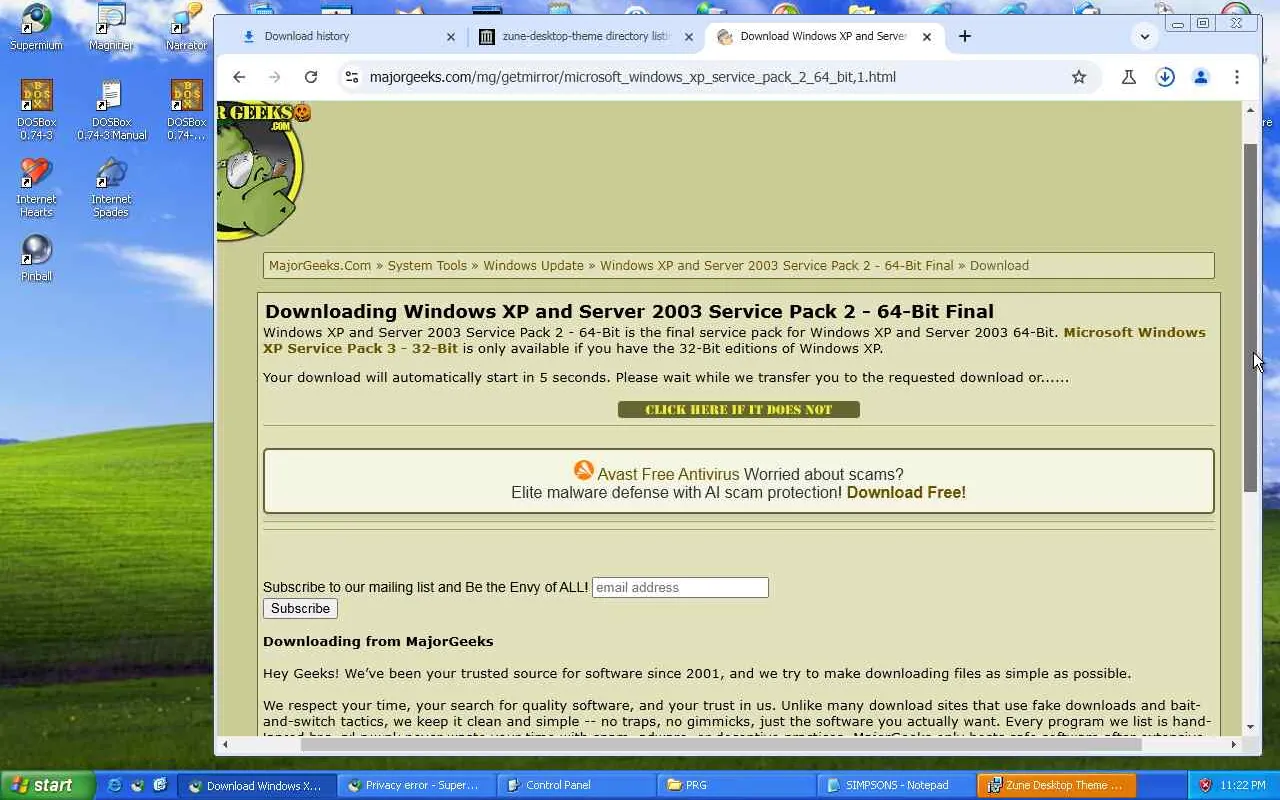Select the Internet Hearts desktop icon

[x=36, y=187]
